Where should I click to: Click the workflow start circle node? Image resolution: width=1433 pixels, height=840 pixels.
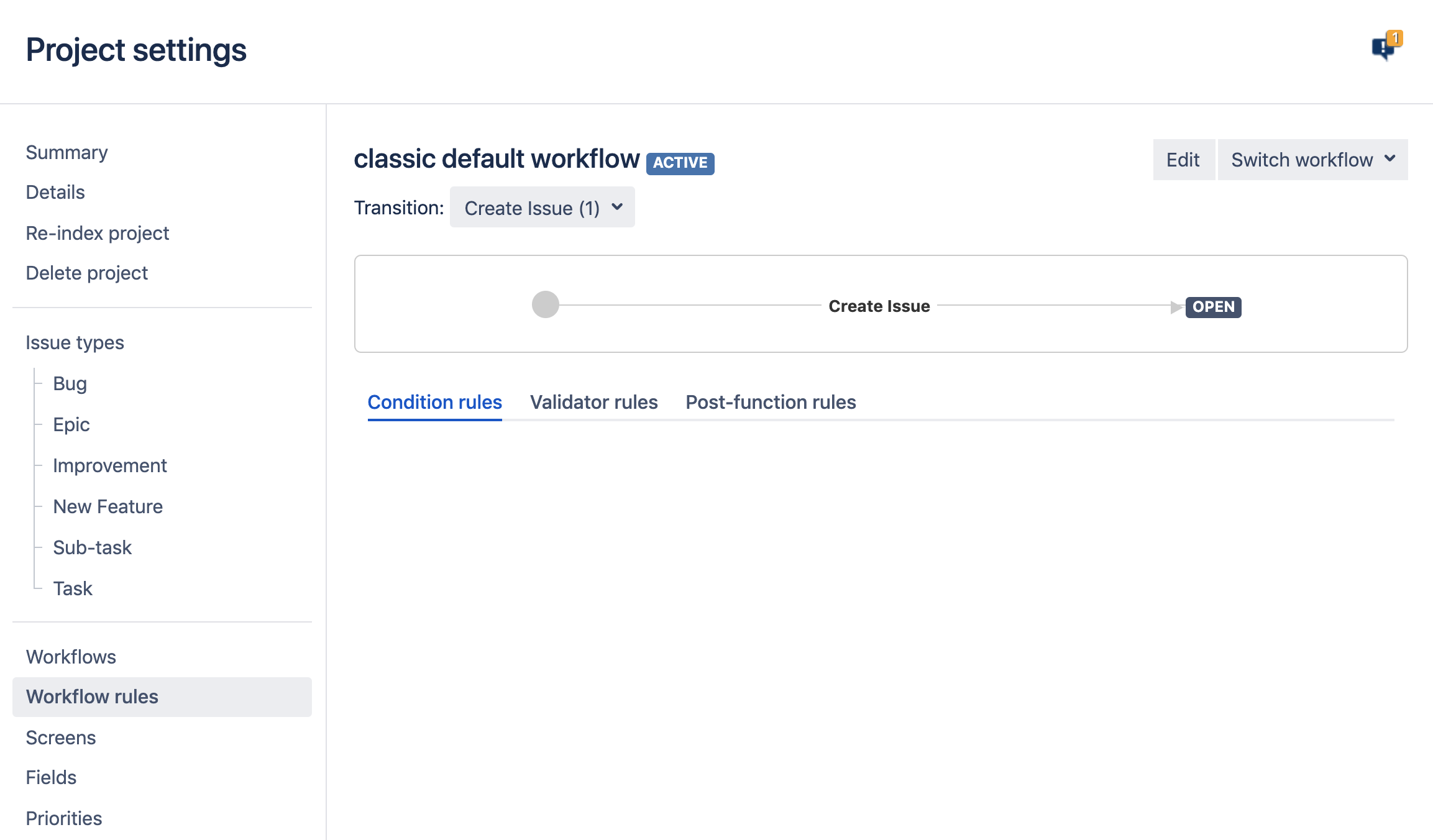(546, 304)
